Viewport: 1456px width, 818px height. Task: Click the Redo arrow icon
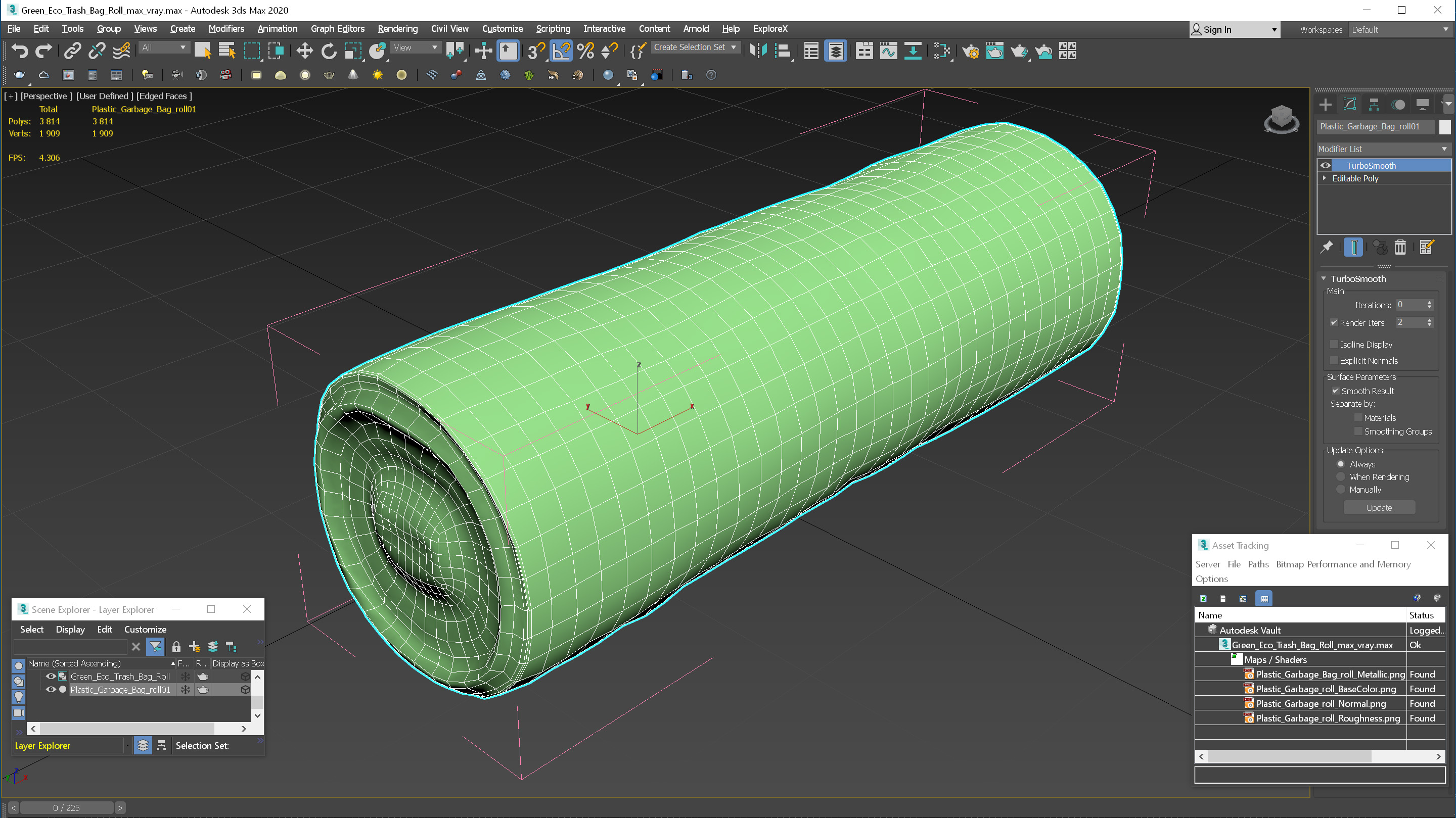coord(44,52)
